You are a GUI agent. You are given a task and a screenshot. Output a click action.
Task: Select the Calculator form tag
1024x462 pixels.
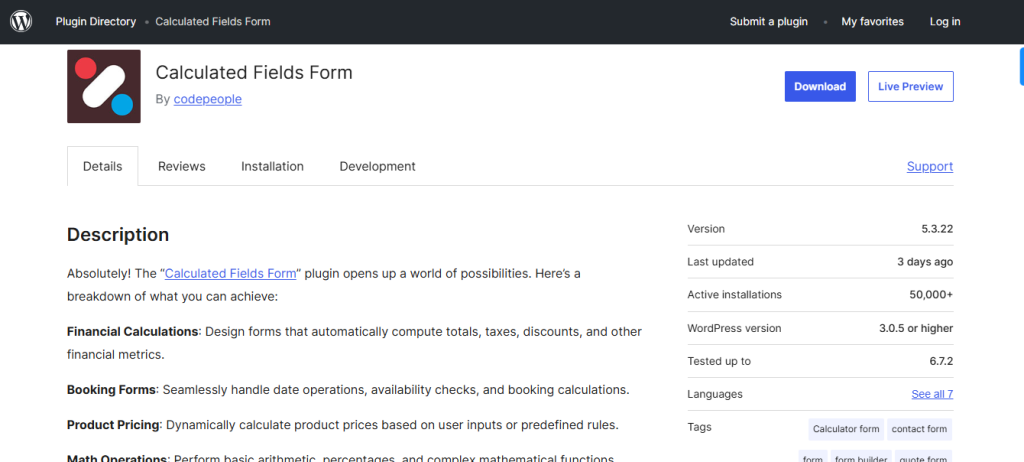click(846, 429)
